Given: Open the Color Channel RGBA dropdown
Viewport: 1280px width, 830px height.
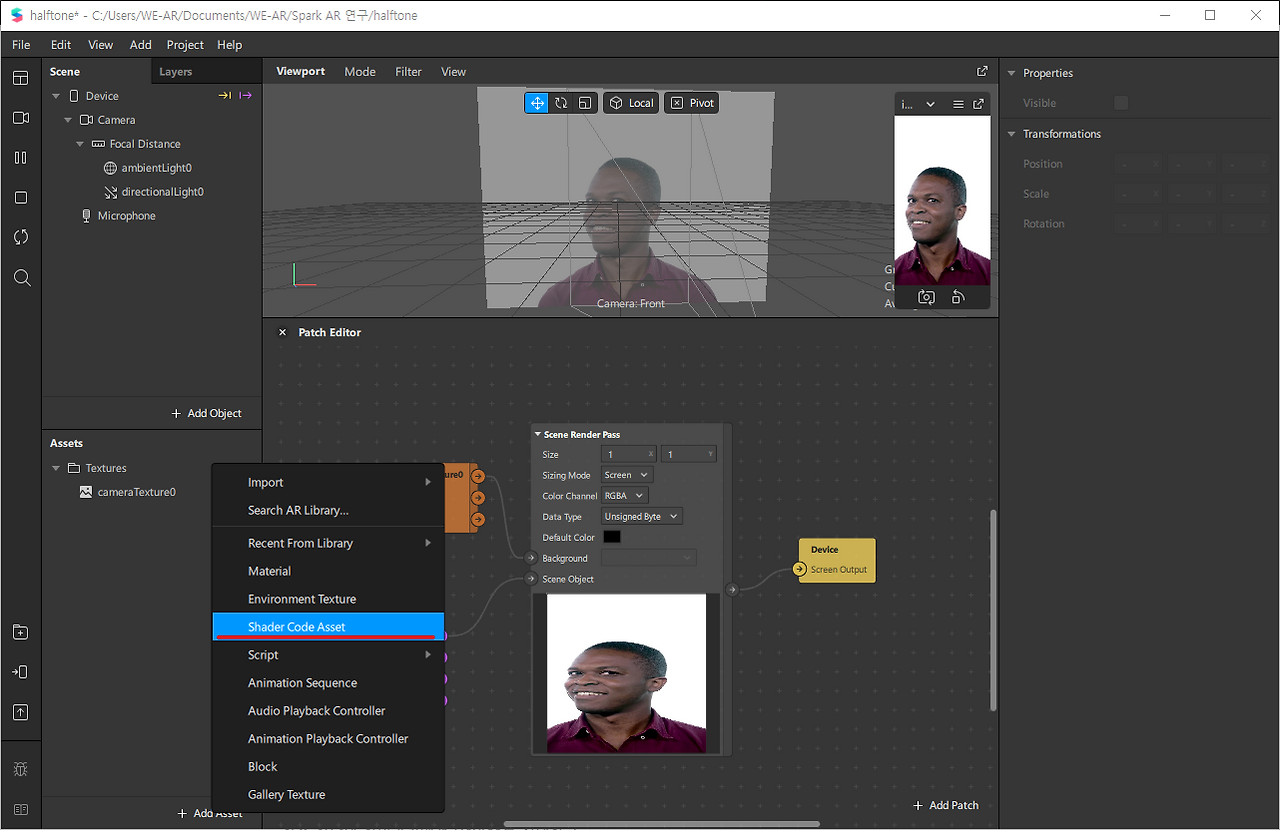Looking at the screenshot, I should 625,496.
